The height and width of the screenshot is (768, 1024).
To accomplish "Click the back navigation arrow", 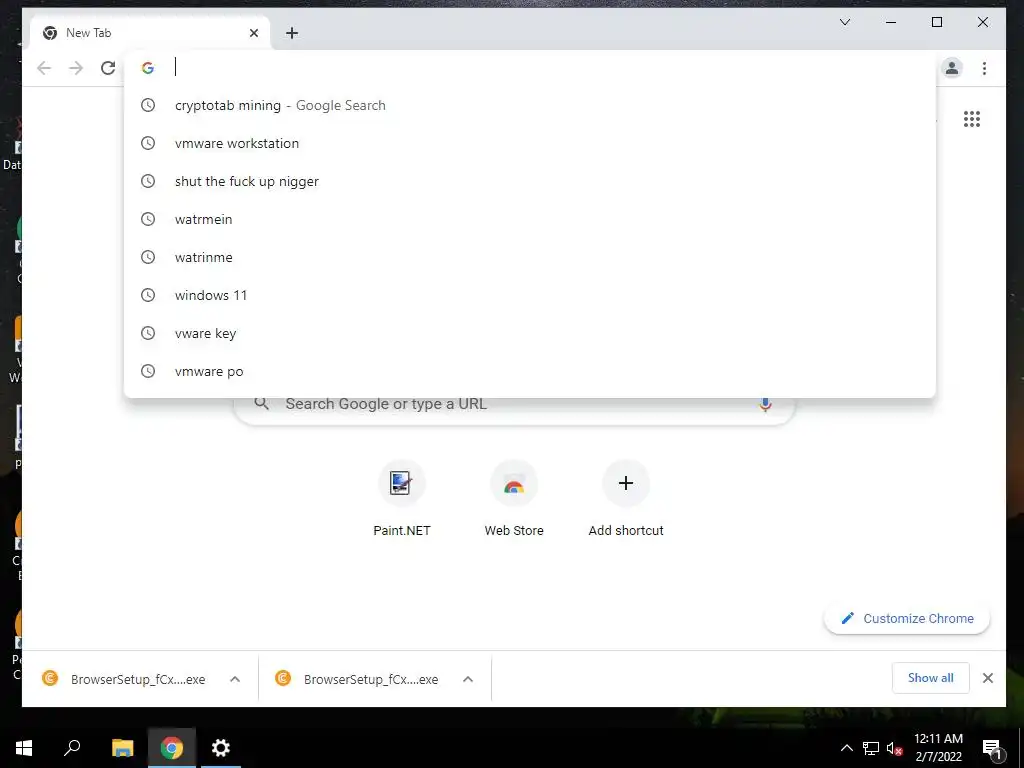I will pyautogui.click(x=44, y=68).
